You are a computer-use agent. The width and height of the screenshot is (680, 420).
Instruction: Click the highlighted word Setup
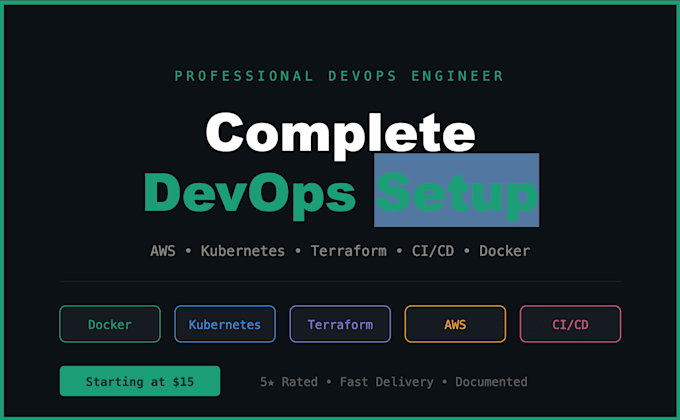tap(457, 190)
